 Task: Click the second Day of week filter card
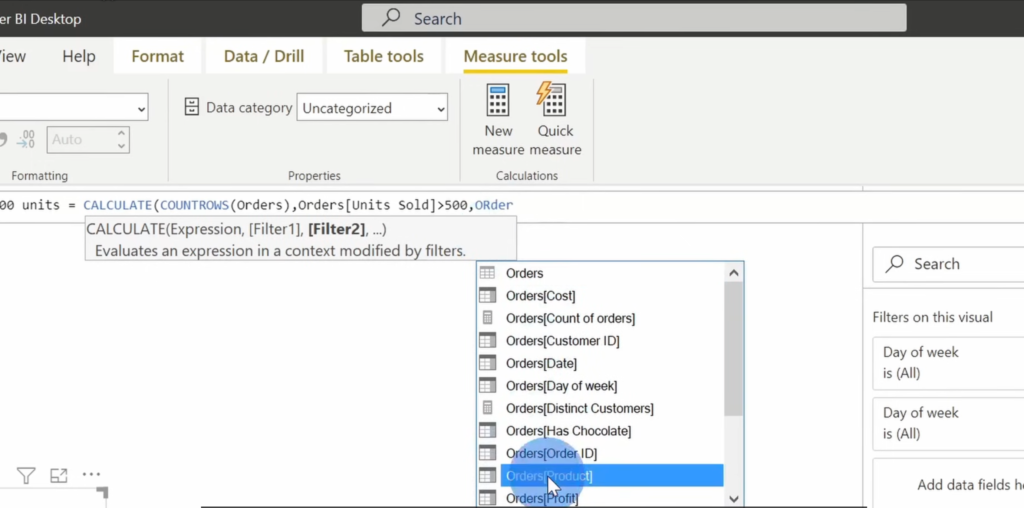pos(948,423)
